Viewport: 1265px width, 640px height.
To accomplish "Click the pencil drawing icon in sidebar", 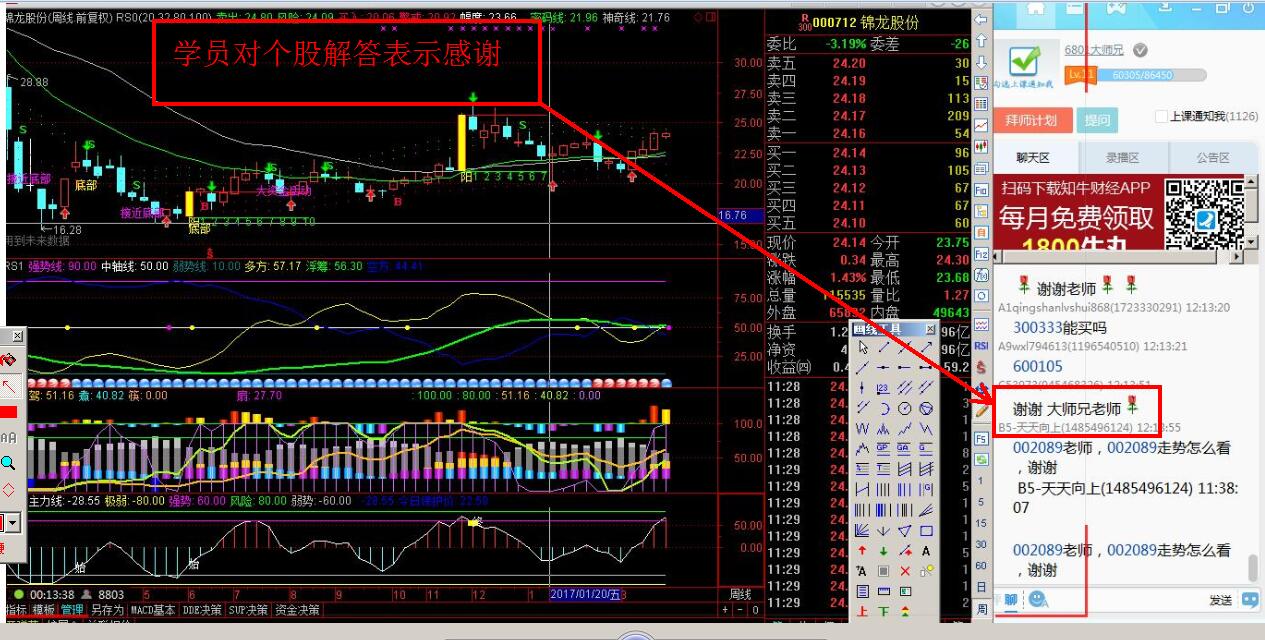I will click(x=981, y=409).
